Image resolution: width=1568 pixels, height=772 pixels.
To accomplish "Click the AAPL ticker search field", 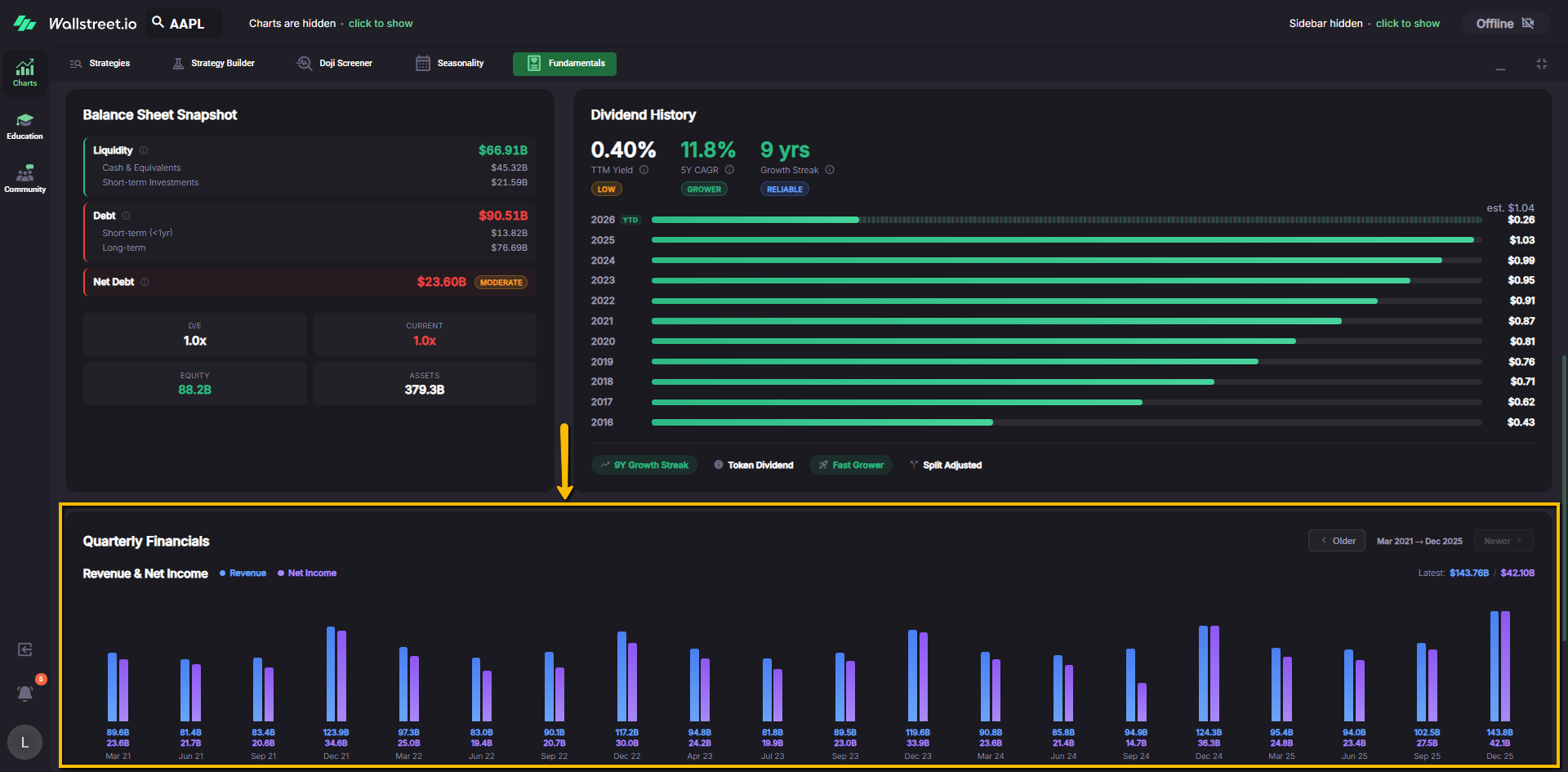I will [185, 24].
